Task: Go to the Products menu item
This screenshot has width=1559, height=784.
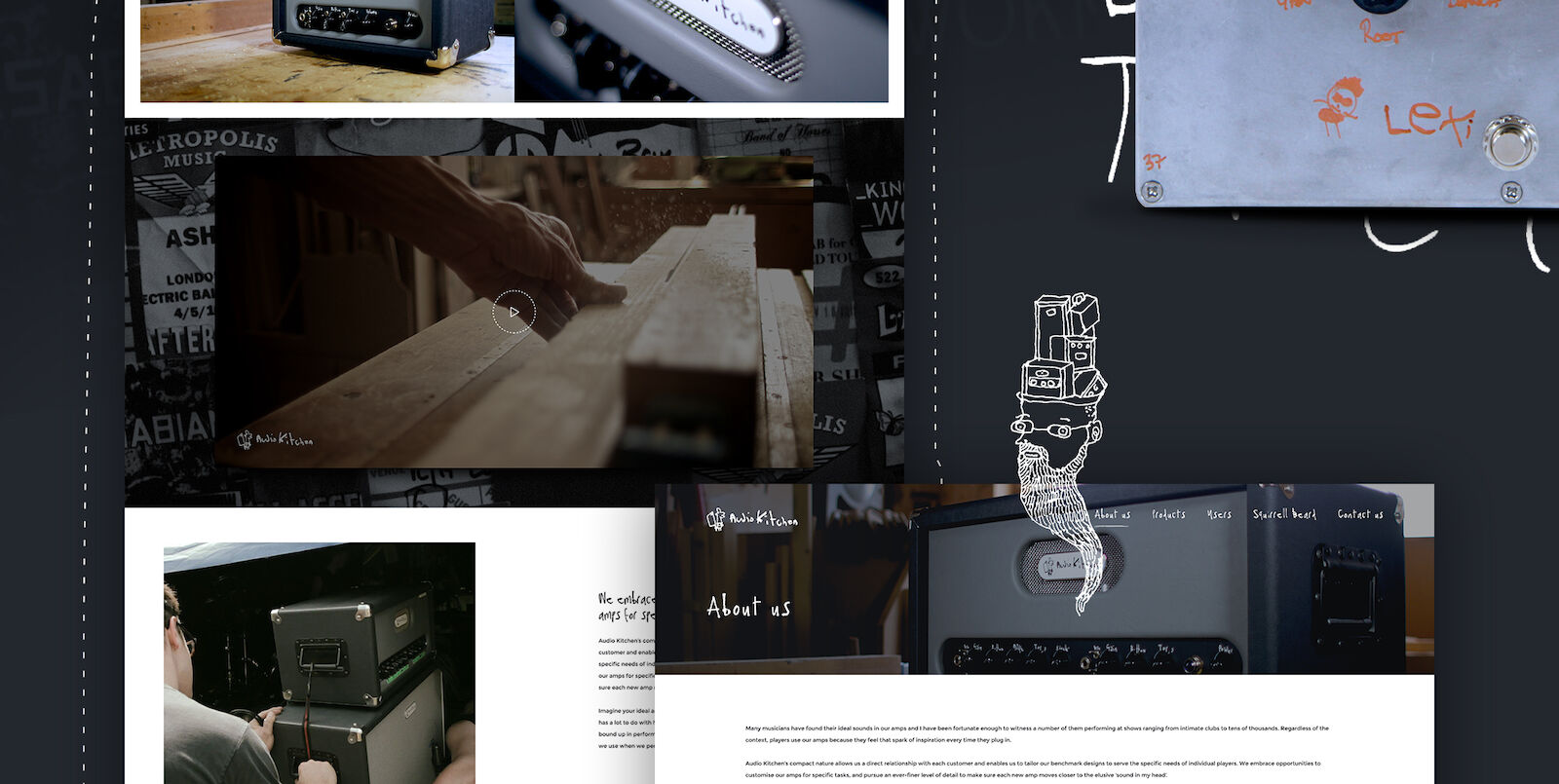Action: pyautogui.click(x=1168, y=514)
